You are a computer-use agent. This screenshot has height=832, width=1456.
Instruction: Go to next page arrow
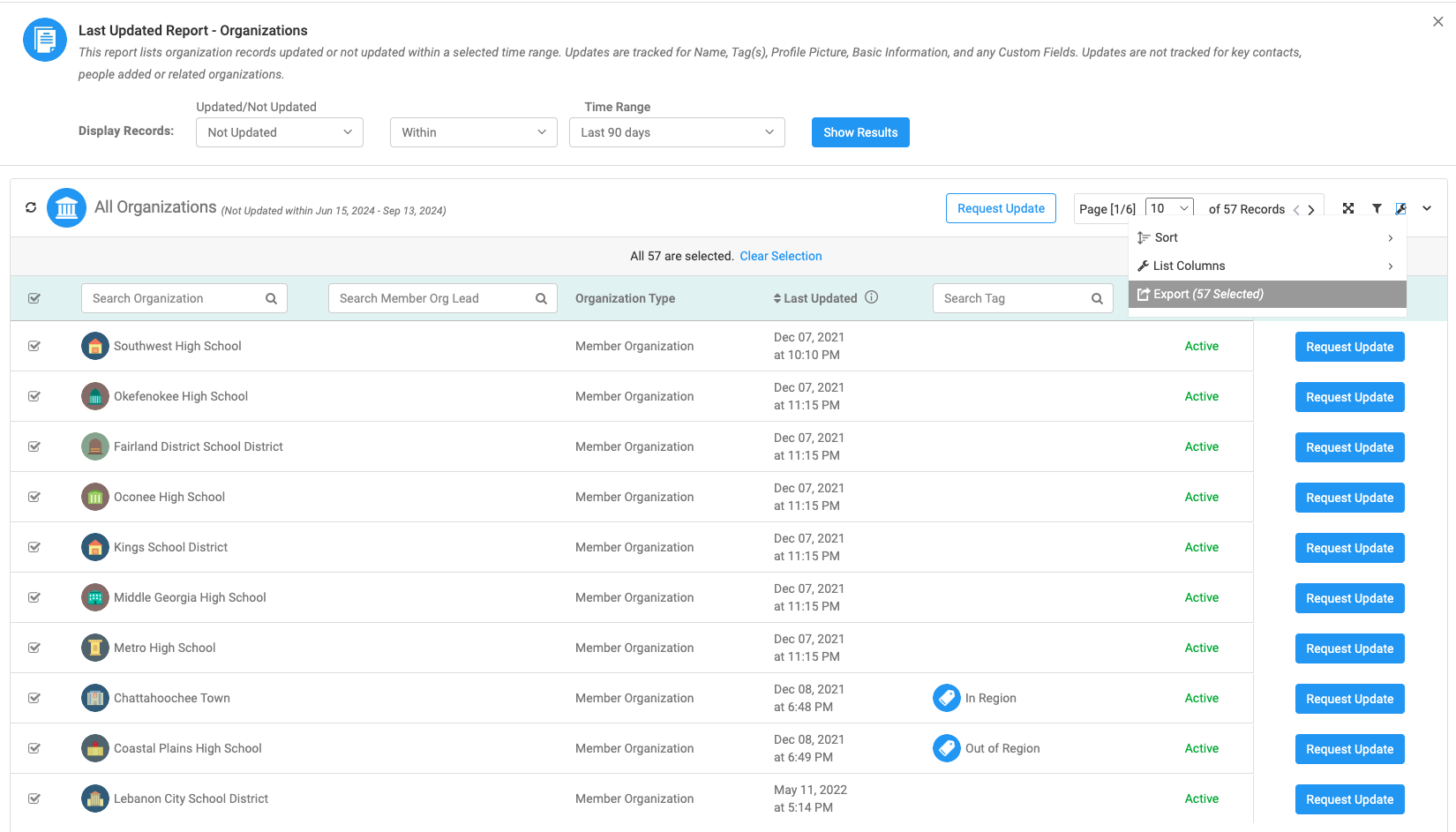1311,209
